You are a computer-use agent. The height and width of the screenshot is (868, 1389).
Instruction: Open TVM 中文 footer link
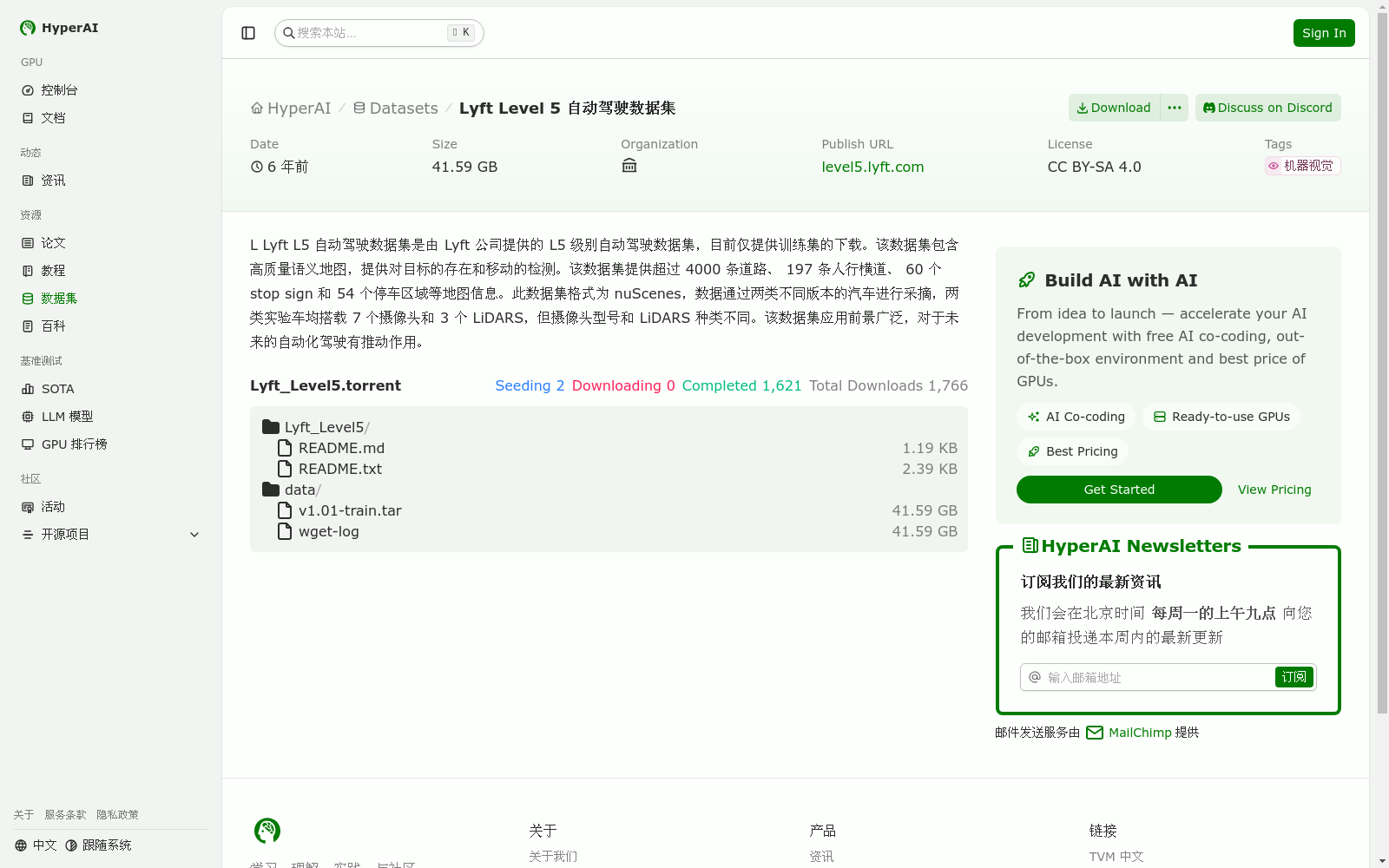[x=1116, y=857]
